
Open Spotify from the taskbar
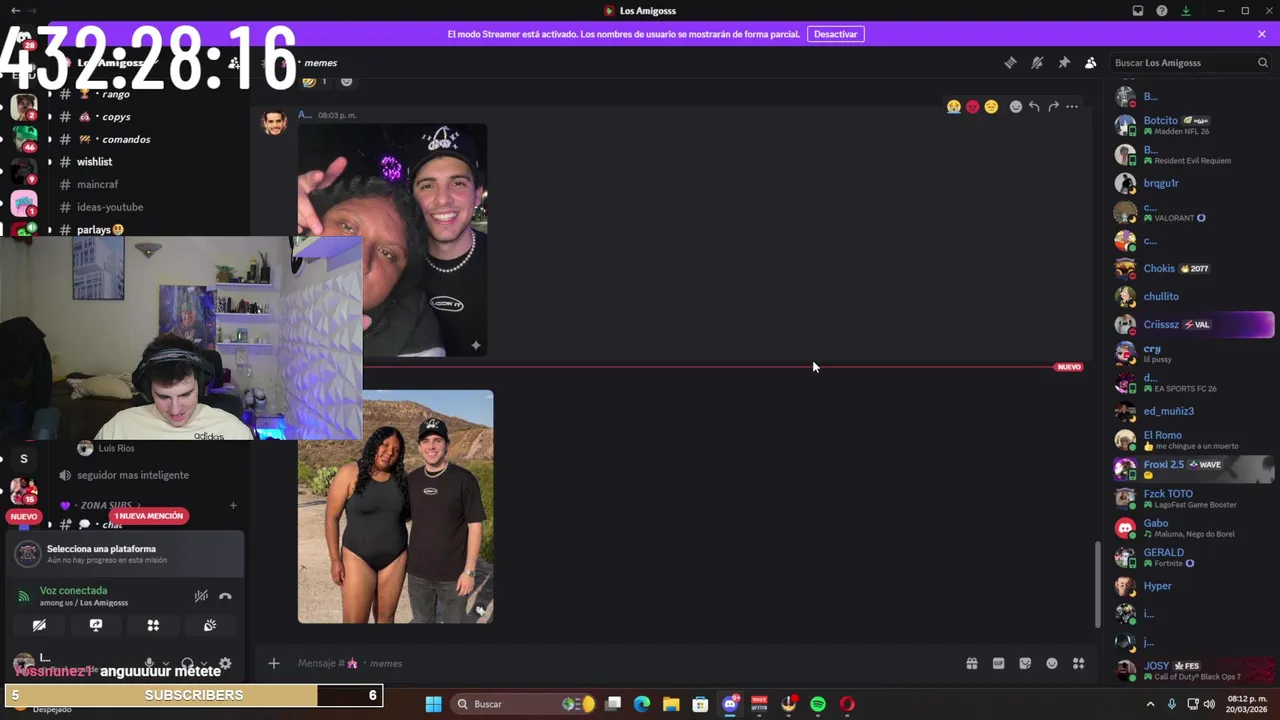coord(818,704)
